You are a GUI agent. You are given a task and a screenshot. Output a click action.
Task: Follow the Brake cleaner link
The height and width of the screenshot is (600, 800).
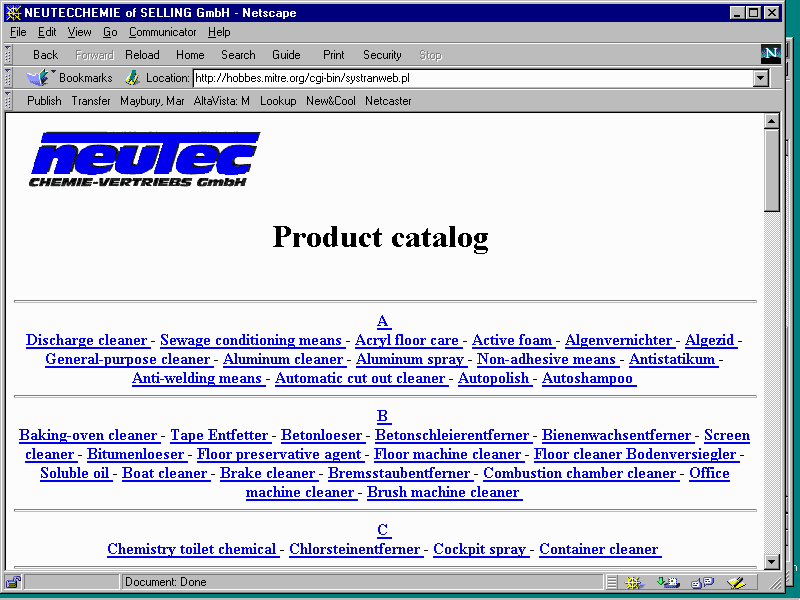click(267, 473)
